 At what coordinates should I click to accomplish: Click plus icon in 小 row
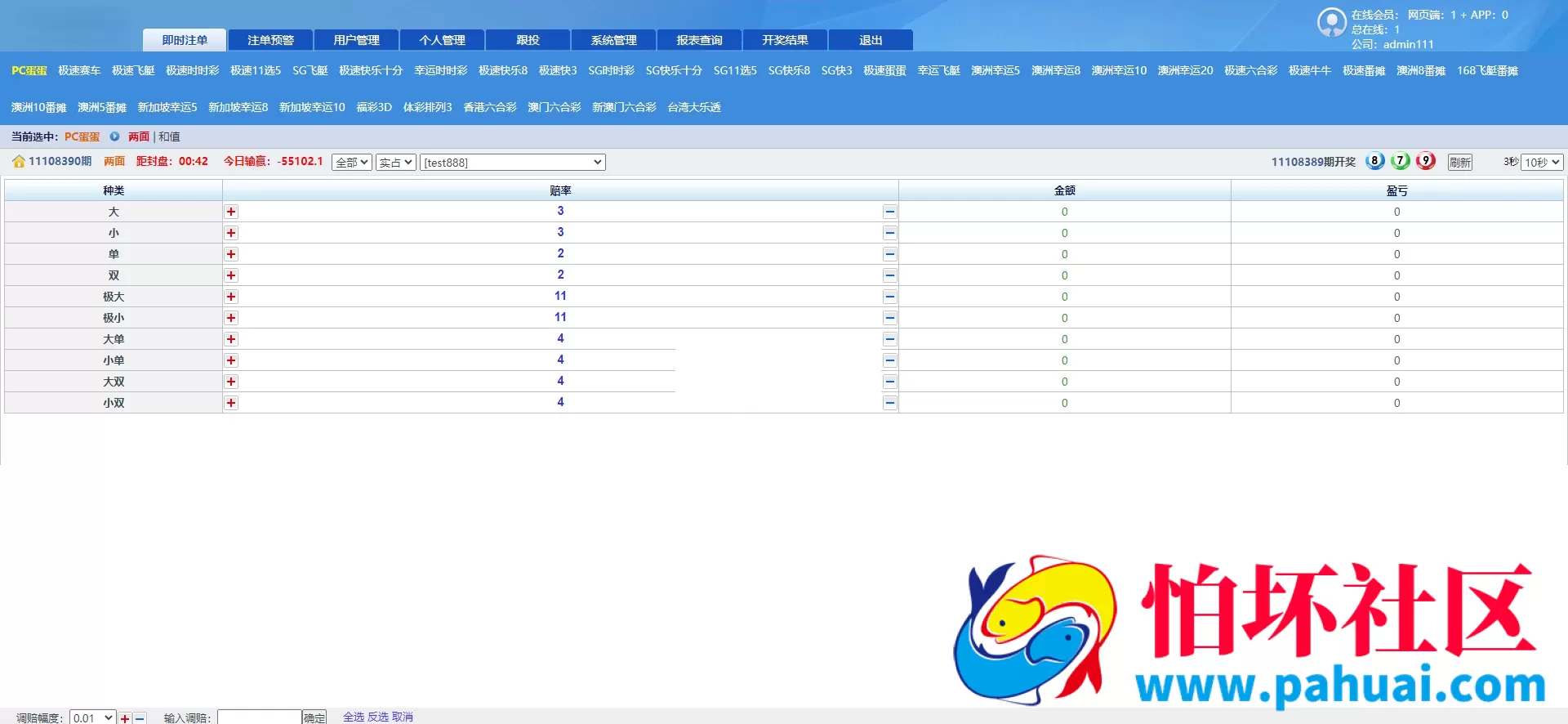[x=231, y=233]
